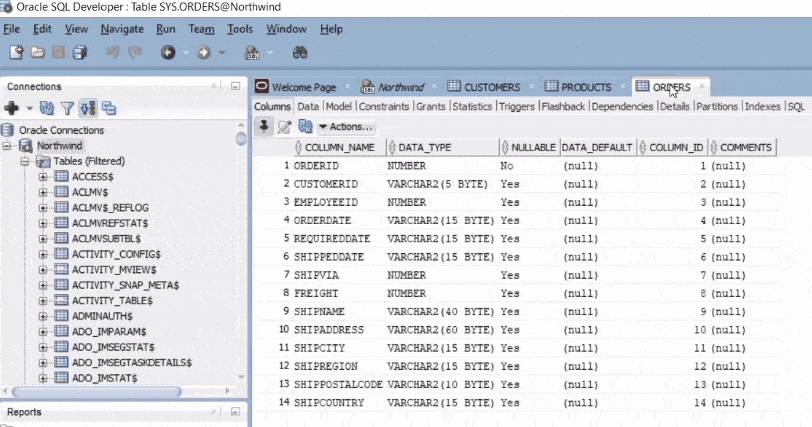This screenshot has height=427, width=812.
Task: Open the SQL Worksheet dropdown arrow
Action: (x=269, y=52)
